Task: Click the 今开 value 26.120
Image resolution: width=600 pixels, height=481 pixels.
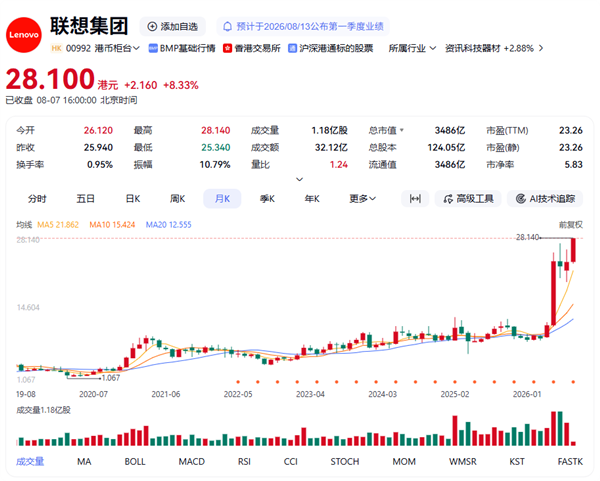Action: [98, 130]
